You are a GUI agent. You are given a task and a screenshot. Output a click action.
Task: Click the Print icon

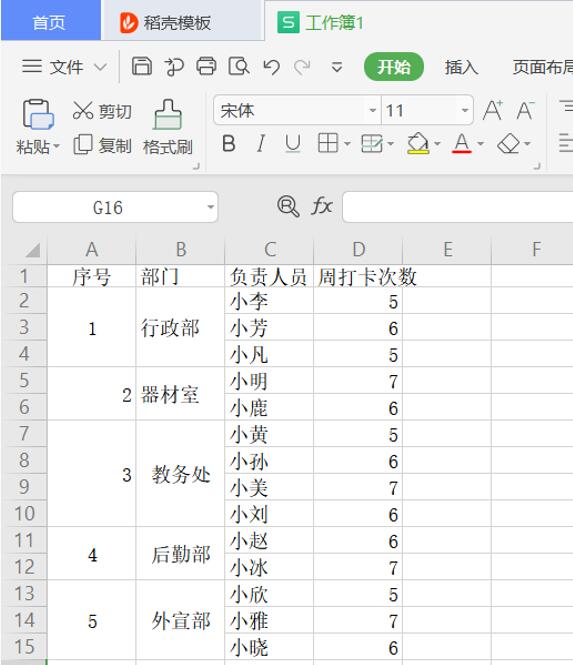point(206,66)
